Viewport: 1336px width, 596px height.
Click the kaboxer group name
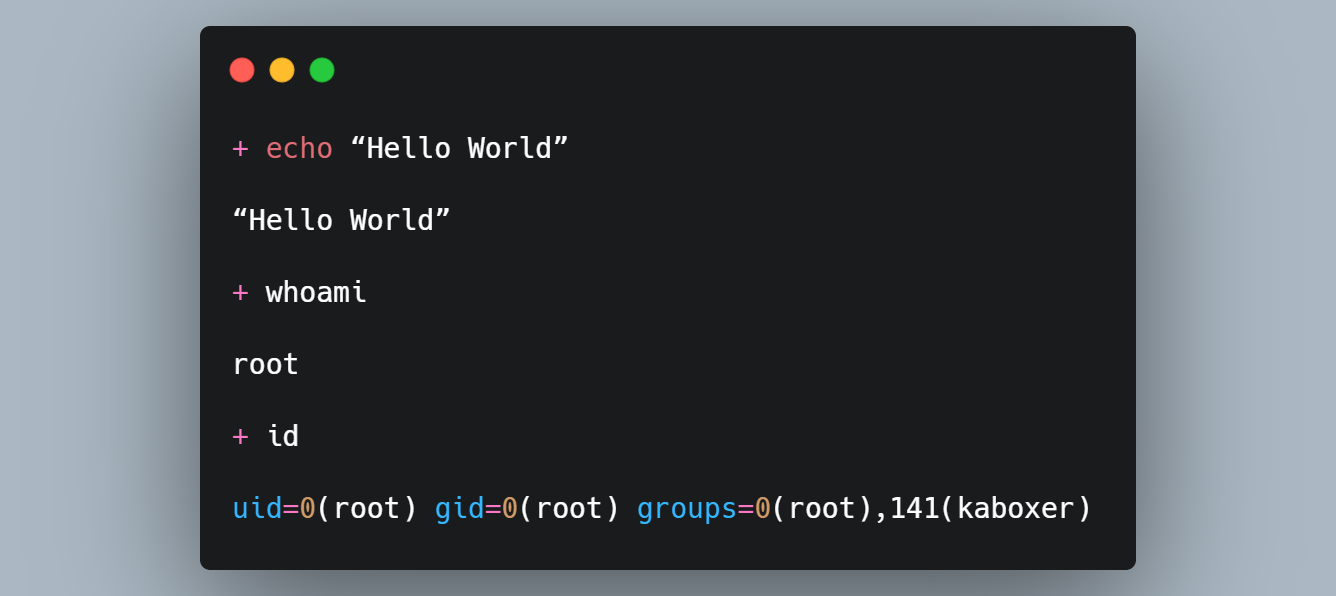[1015, 509]
